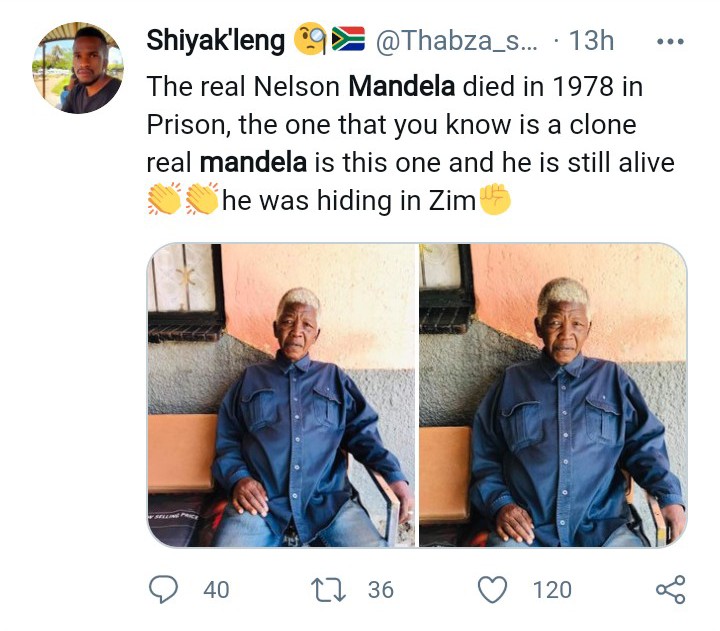720x631 pixels.
Task: Like the tweet with the heart icon
Action: pos(492,589)
